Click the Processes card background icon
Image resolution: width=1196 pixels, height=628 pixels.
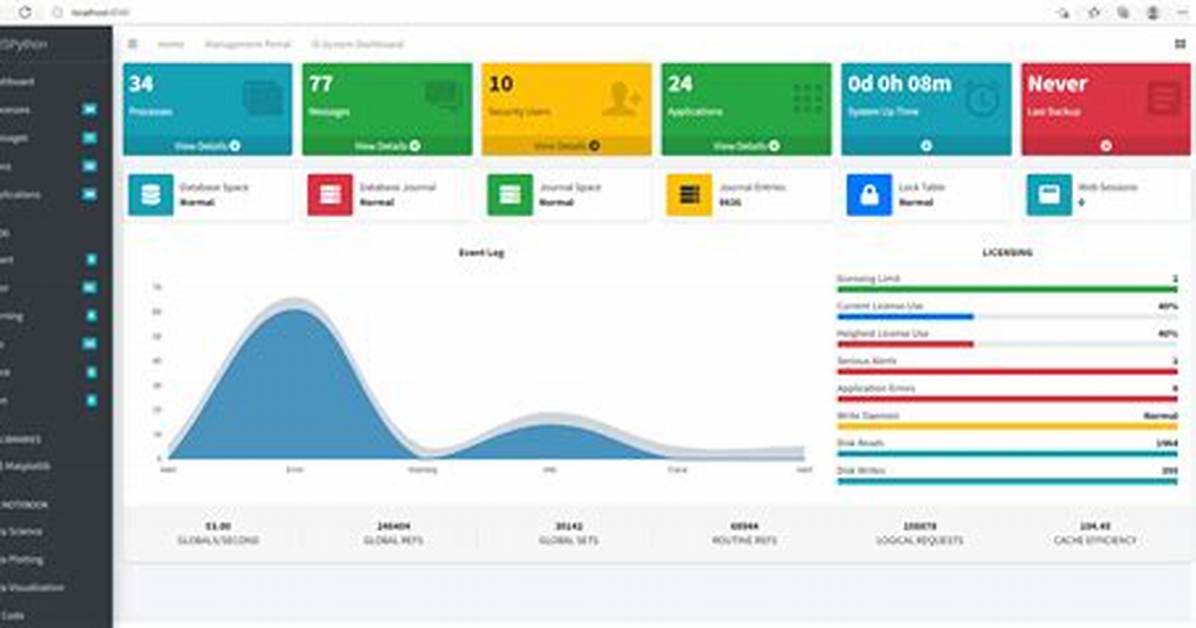(x=264, y=98)
